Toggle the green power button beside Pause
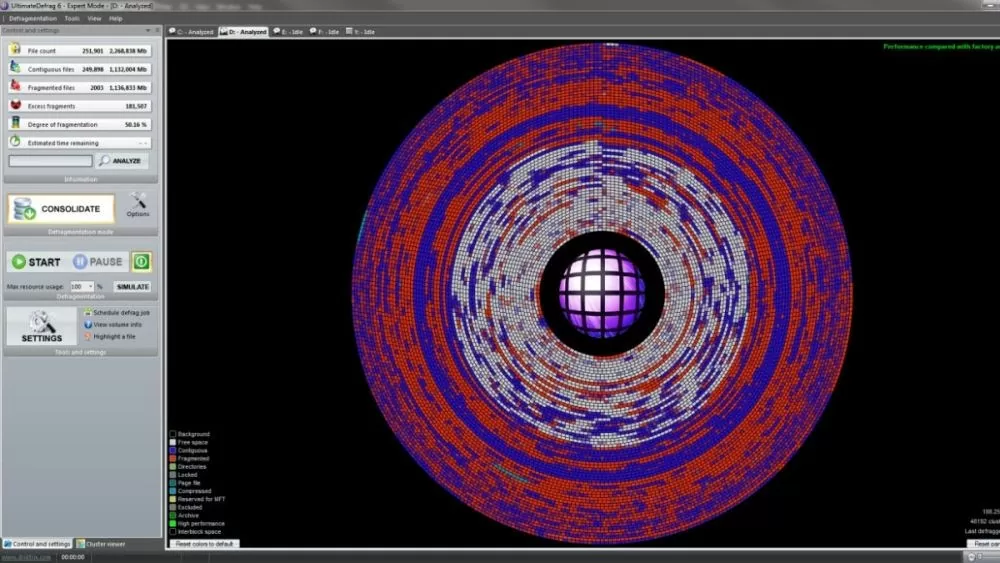The width and height of the screenshot is (1000, 563). [142, 262]
